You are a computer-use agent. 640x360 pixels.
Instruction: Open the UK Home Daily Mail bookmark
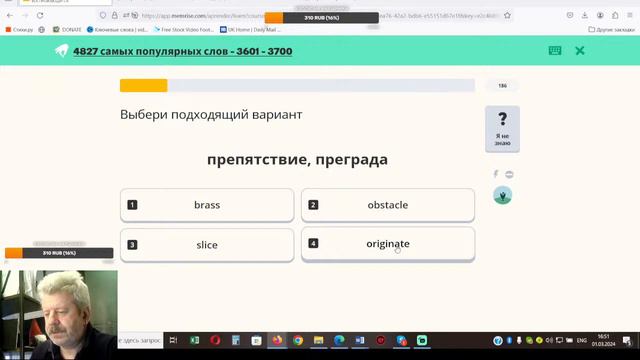click(x=250, y=29)
